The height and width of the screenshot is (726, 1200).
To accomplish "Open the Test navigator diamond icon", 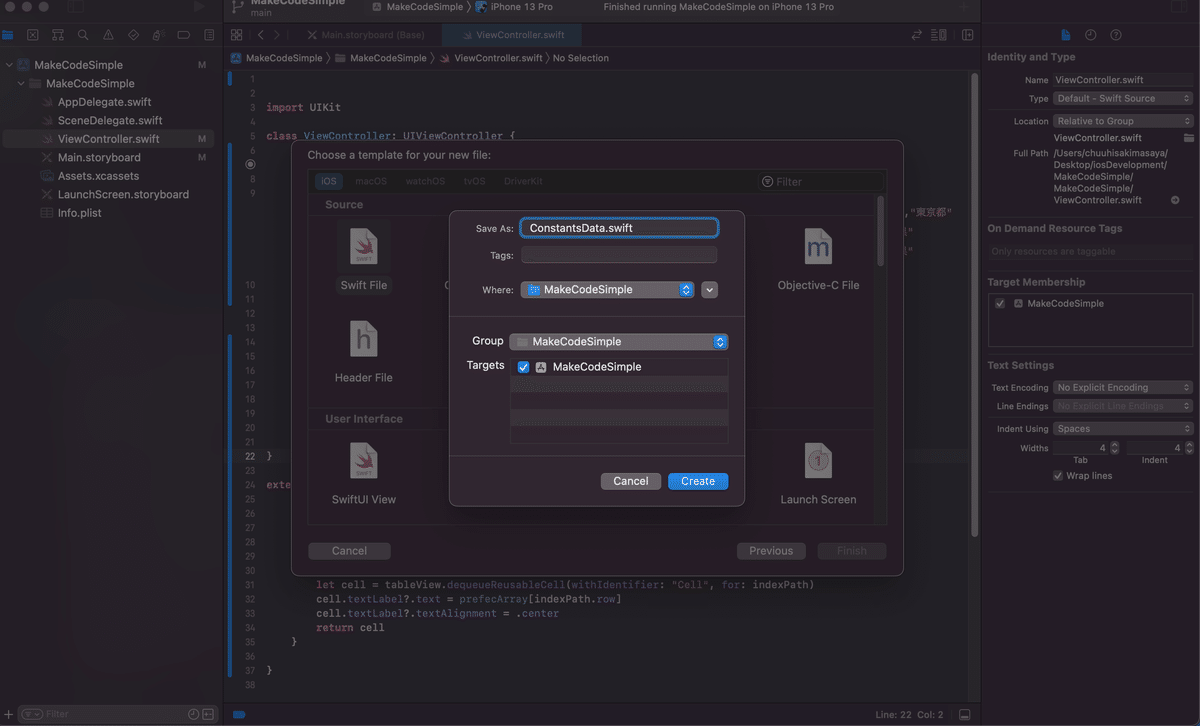I will 133,35.
